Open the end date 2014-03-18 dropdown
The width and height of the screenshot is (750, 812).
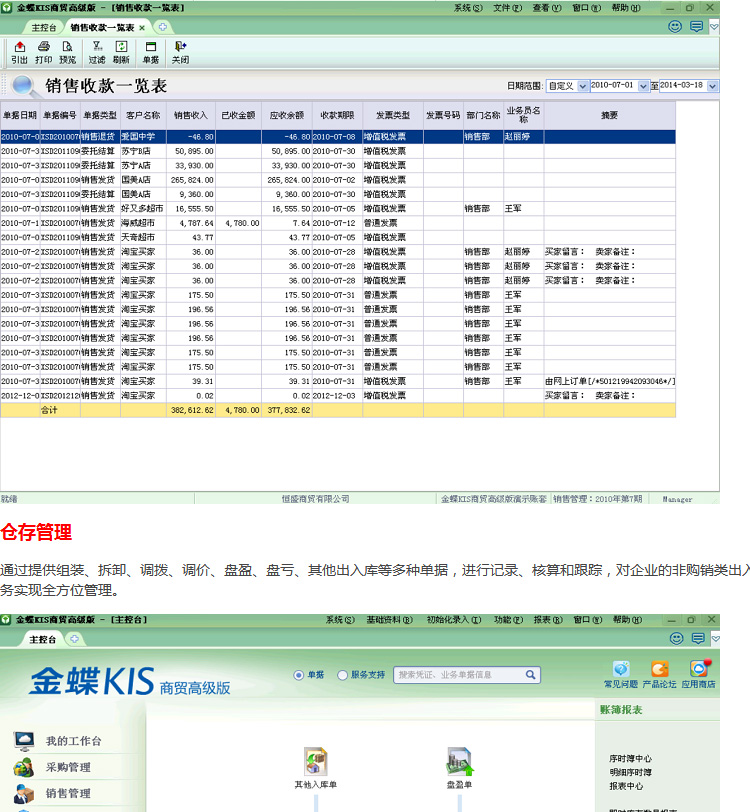[x=712, y=86]
